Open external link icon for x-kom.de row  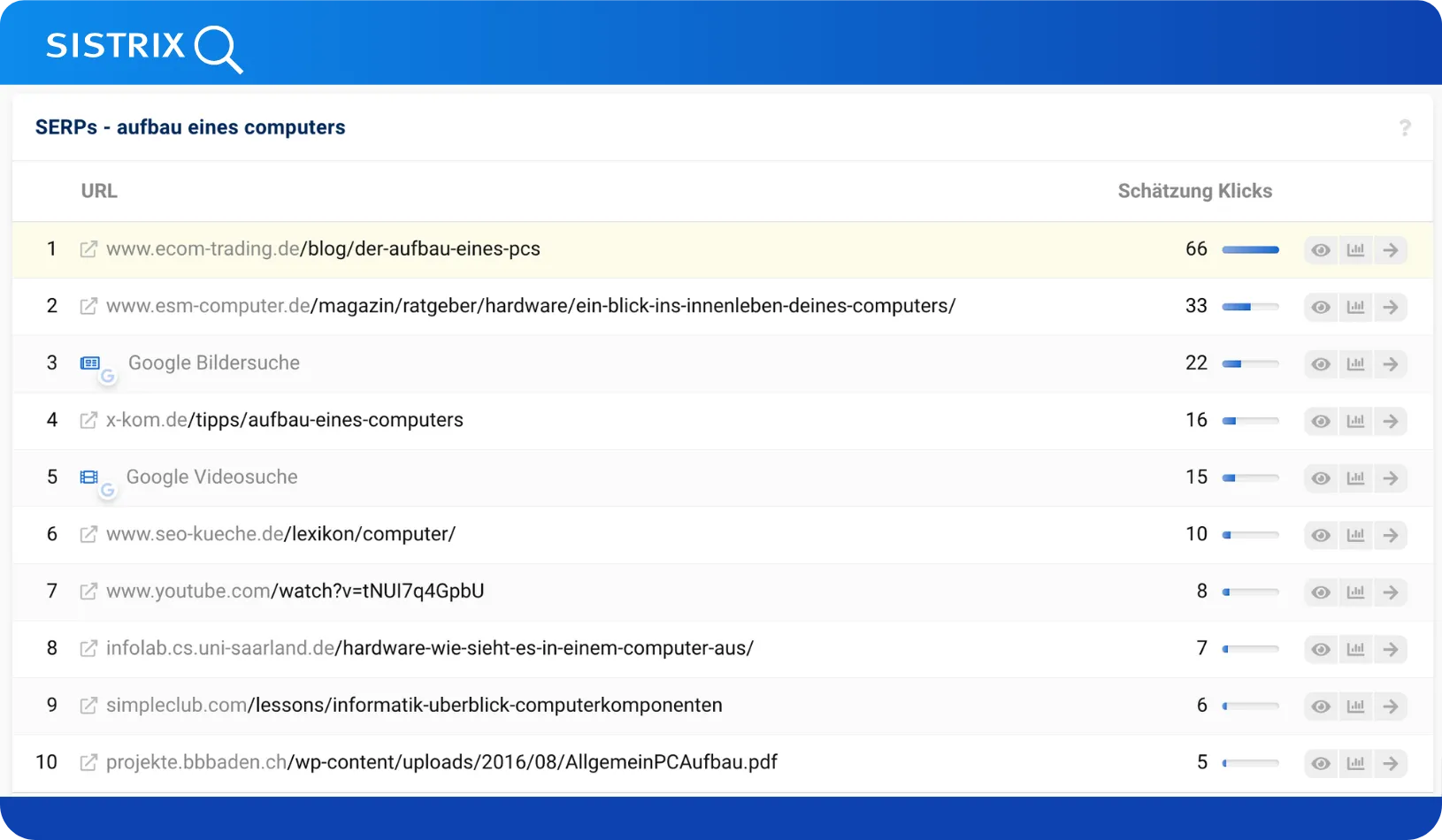[x=88, y=420]
